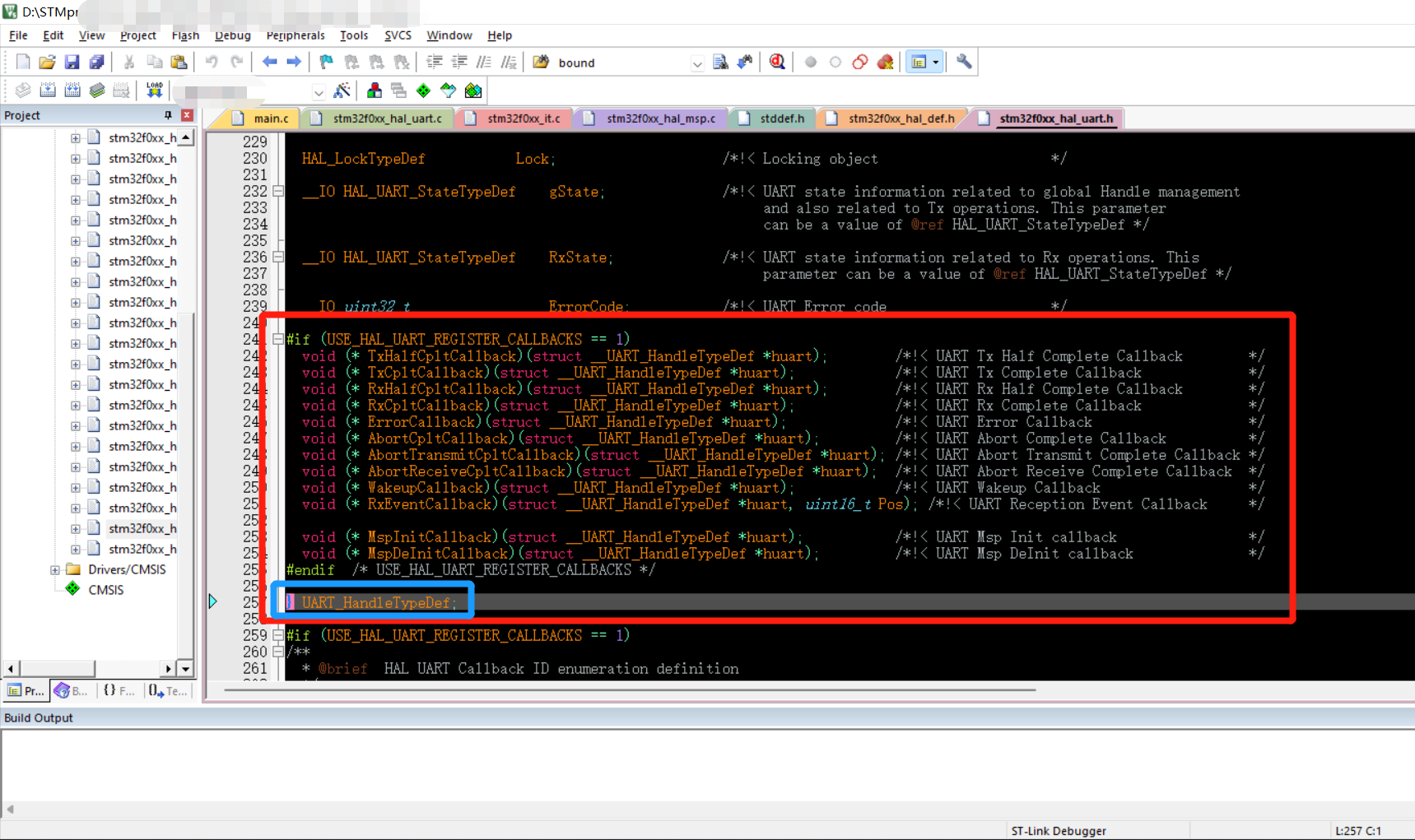This screenshot has height=840, width=1415.
Task: Open Pack Installer with the rightmost build toolbar icon
Action: (x=473, y=90)
